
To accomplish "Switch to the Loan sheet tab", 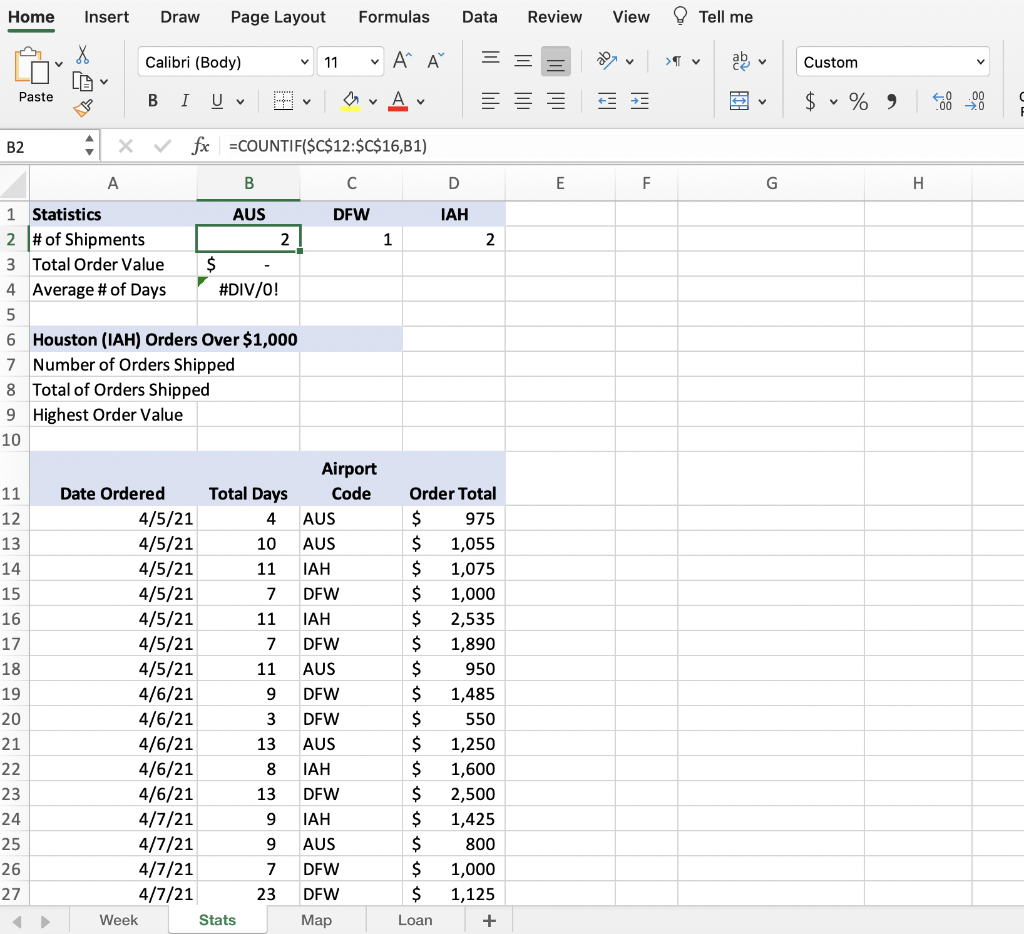I will [x=415, y=920].
